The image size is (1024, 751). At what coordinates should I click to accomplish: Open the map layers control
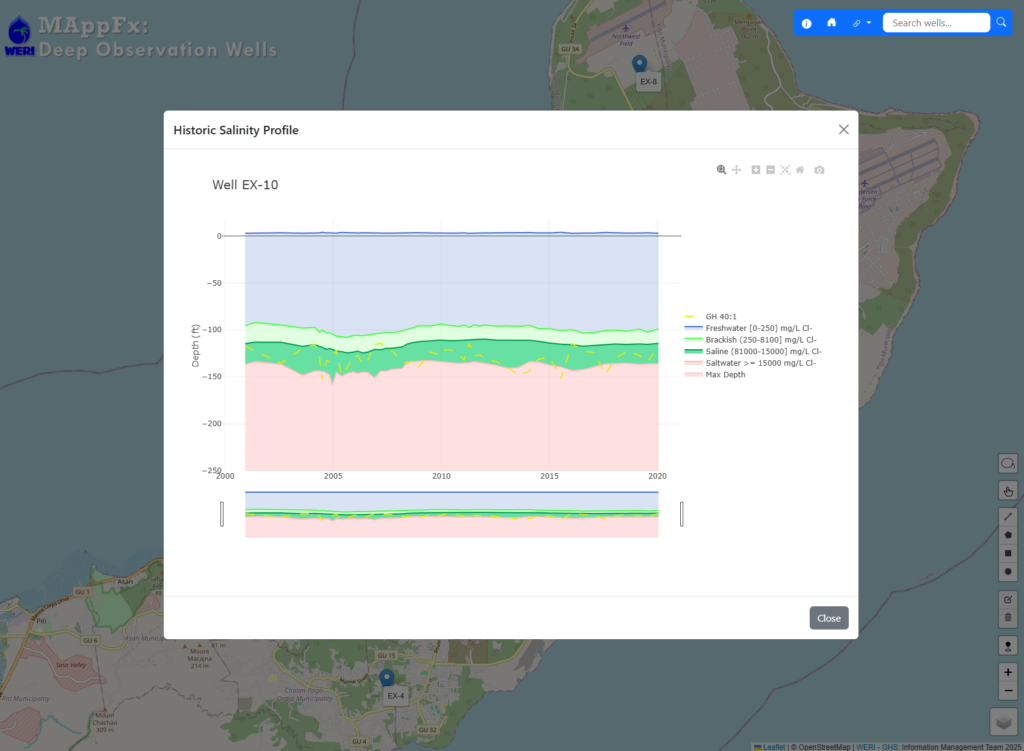coord(1005,720)
